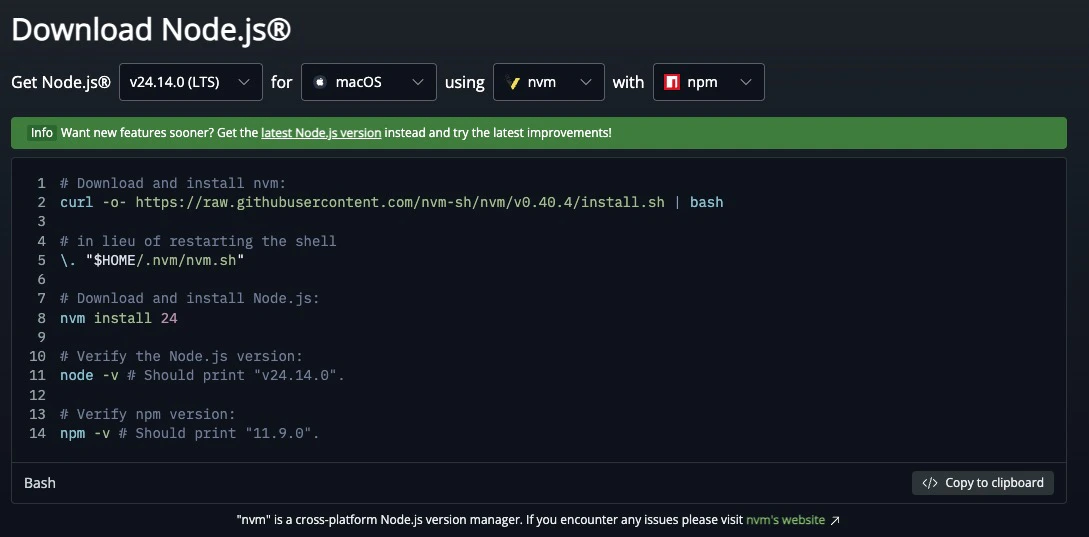Image resolution: width=1089 pixels, height=537 pixels.
Task: Click the '# Verify npm version:' comment
Action: pyautogui.click(x=148, y=414)
